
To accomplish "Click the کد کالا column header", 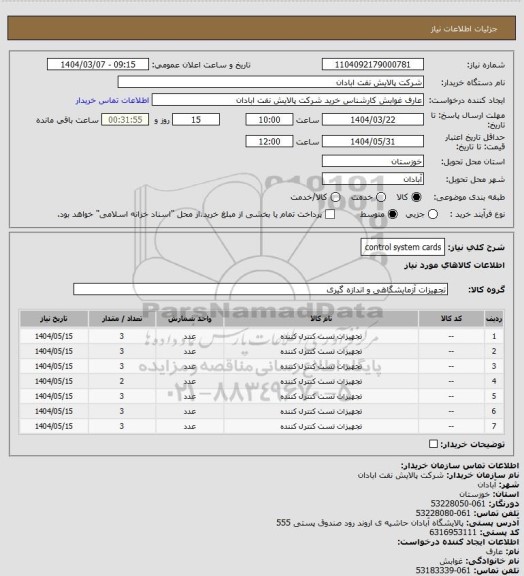I will pyautogui.click(x=451, y=318).
